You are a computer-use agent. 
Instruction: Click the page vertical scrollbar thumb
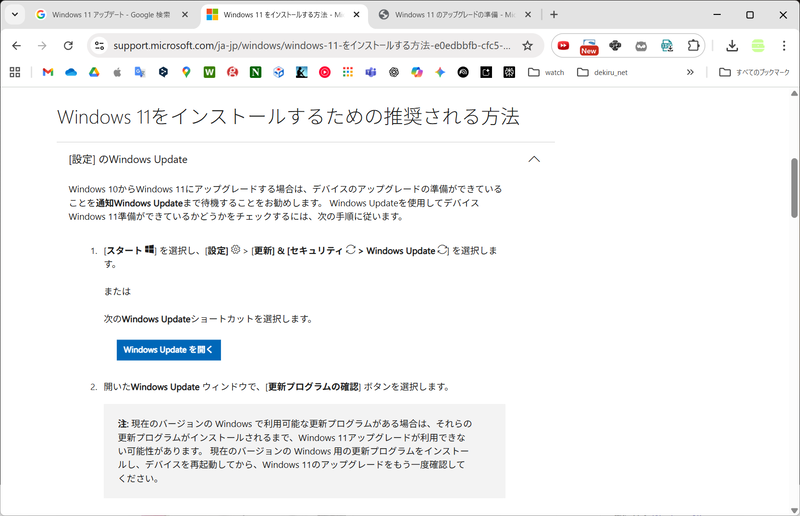tap(794, 188)
